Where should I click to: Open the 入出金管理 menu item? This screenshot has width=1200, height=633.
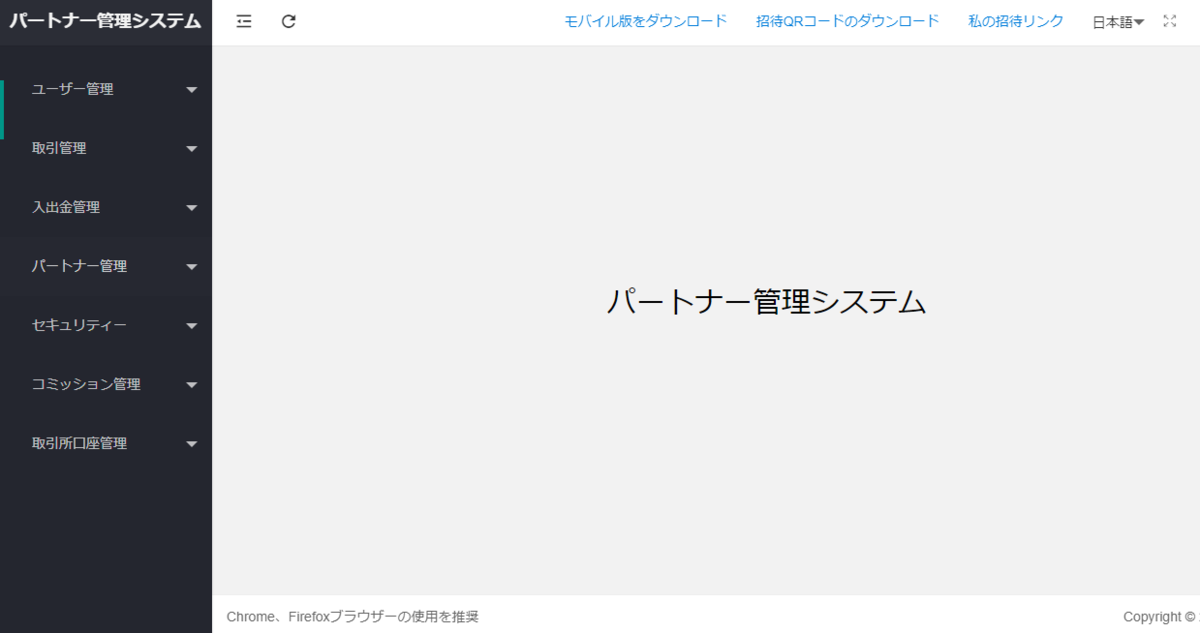tap(106, 207)
